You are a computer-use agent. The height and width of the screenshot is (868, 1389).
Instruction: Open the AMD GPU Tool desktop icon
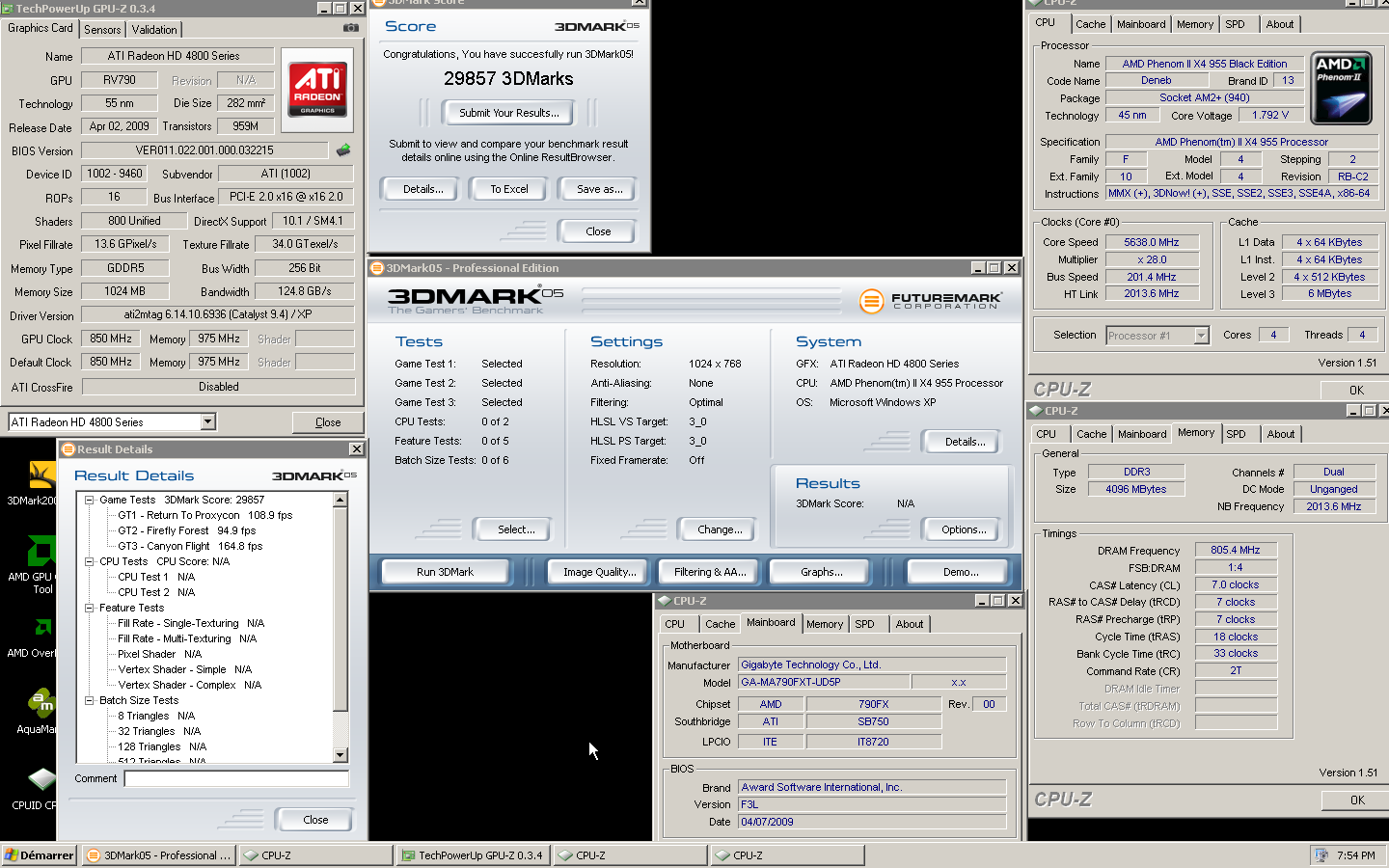pos(41,551)
